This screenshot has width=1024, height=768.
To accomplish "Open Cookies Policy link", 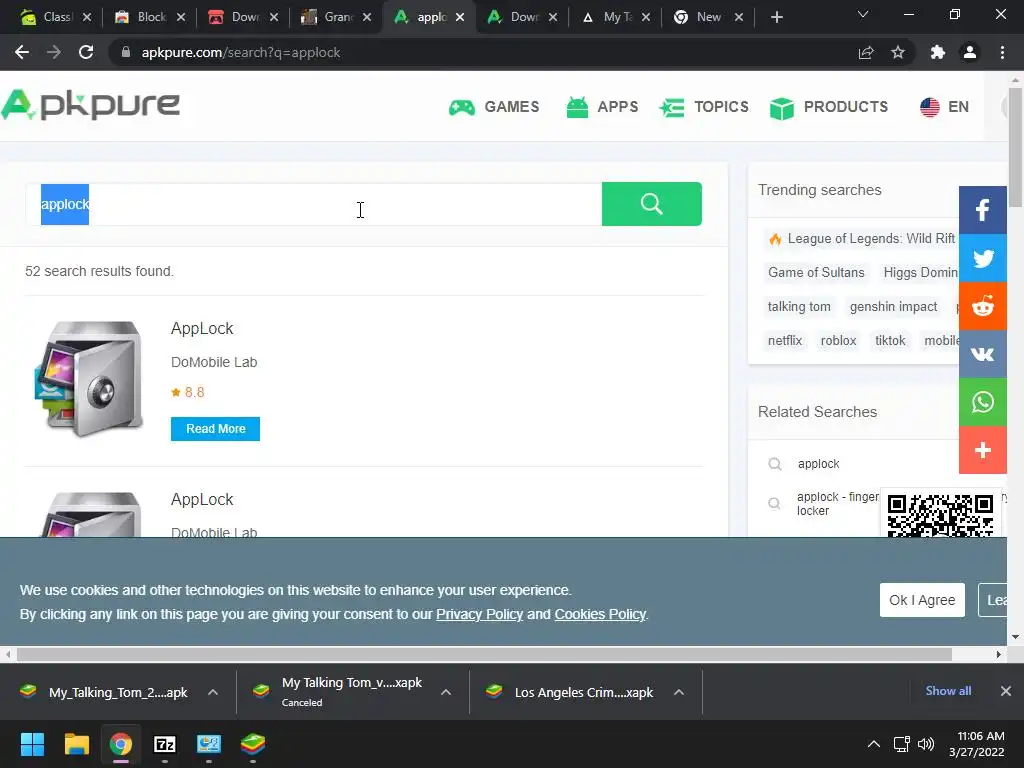I will pos(600,615).
